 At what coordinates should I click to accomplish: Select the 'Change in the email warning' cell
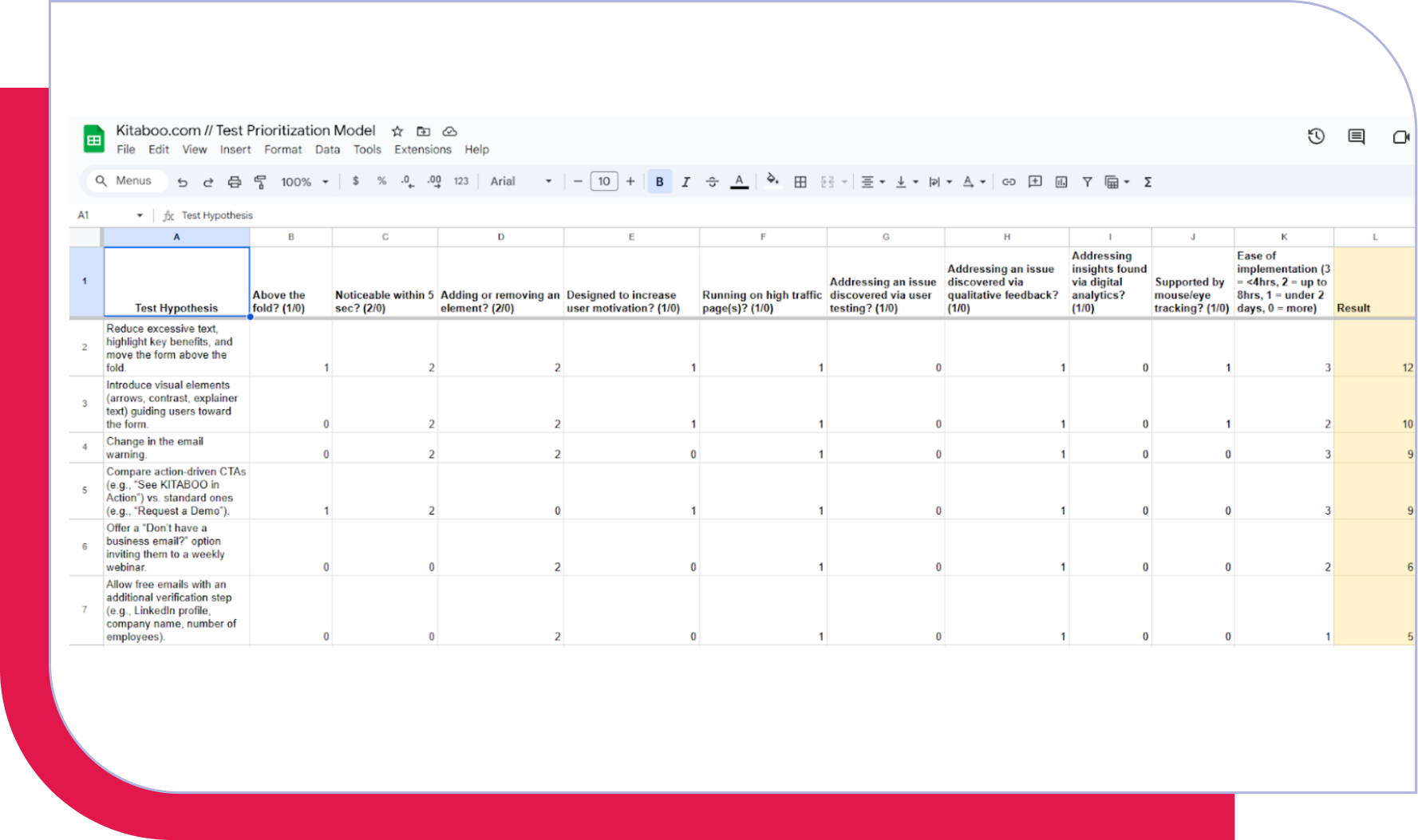[x=176, y=448]
